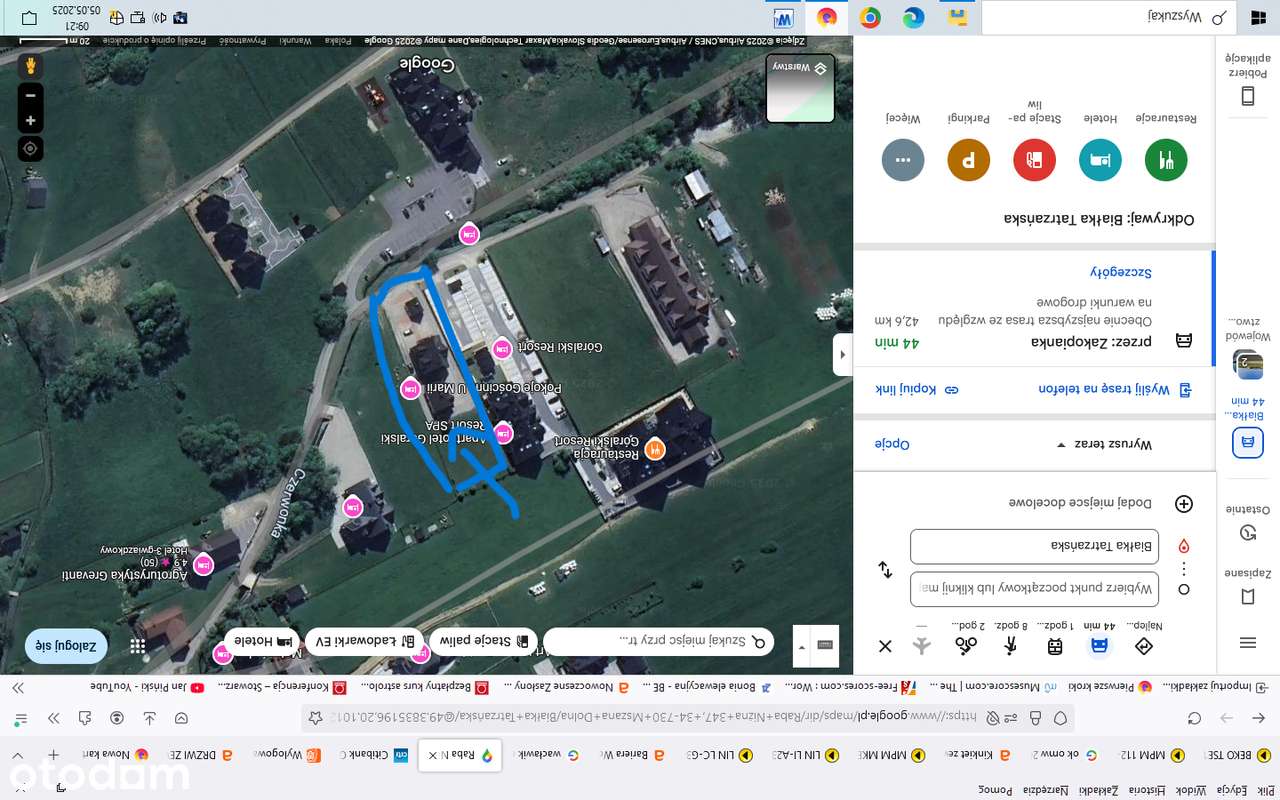Zoom in on the map
Viewport: 1280px width, 800px height.
pyautogui.click(x=30, y=121)
